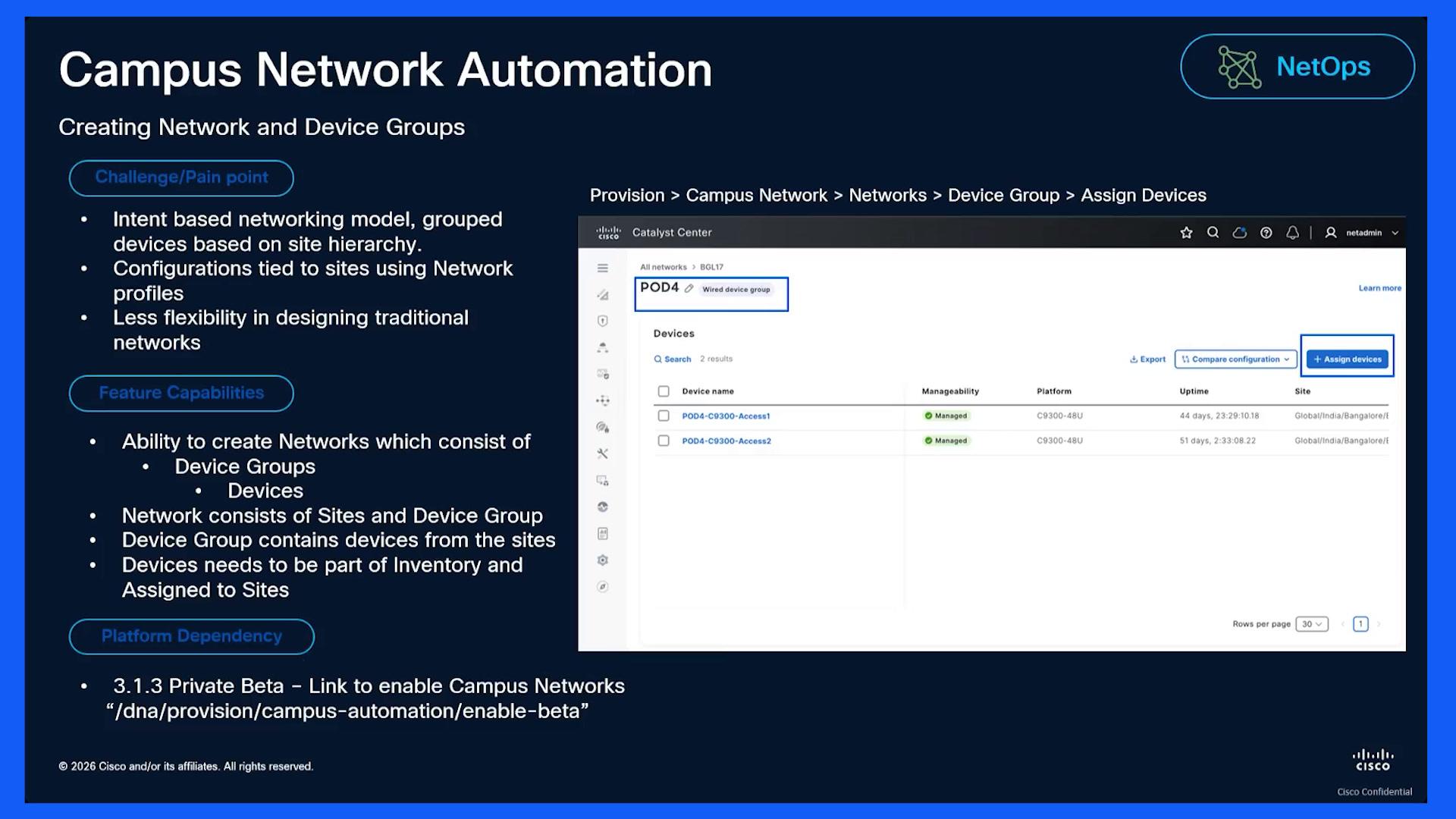Check the POD4-C9300-Access1 row checkbox
Viewport: 1456px width, 819px height.
tap(664, 416)
